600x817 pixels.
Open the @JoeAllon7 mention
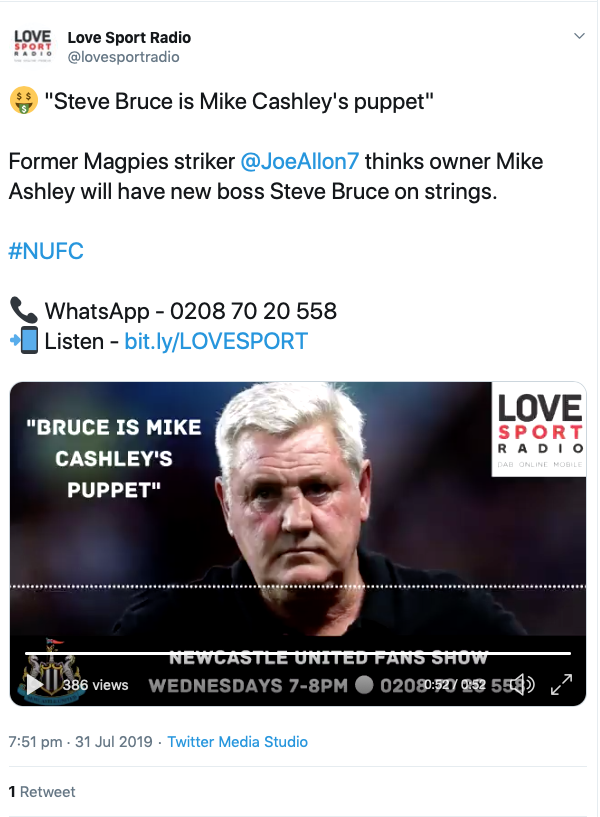pos(299,162)
